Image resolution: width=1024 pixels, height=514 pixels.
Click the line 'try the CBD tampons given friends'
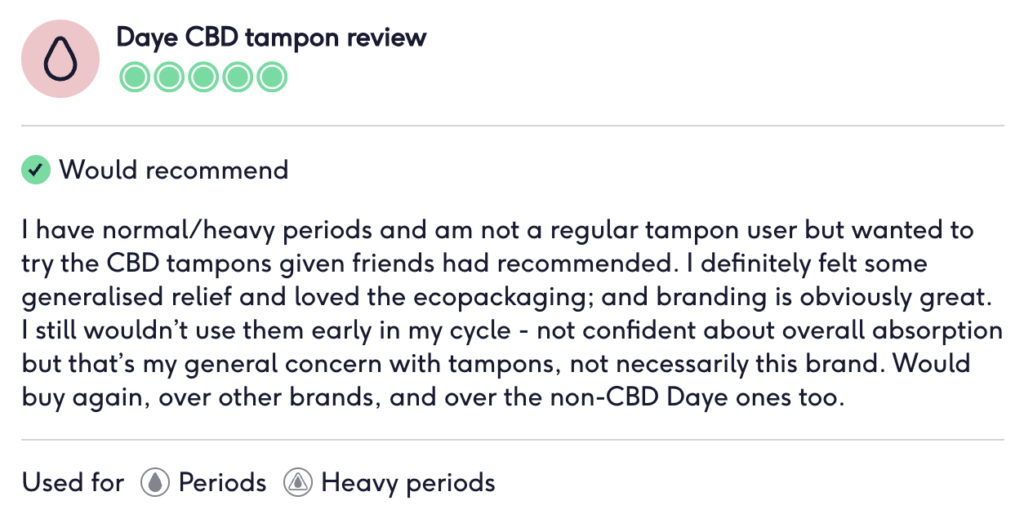pos(474,263)
